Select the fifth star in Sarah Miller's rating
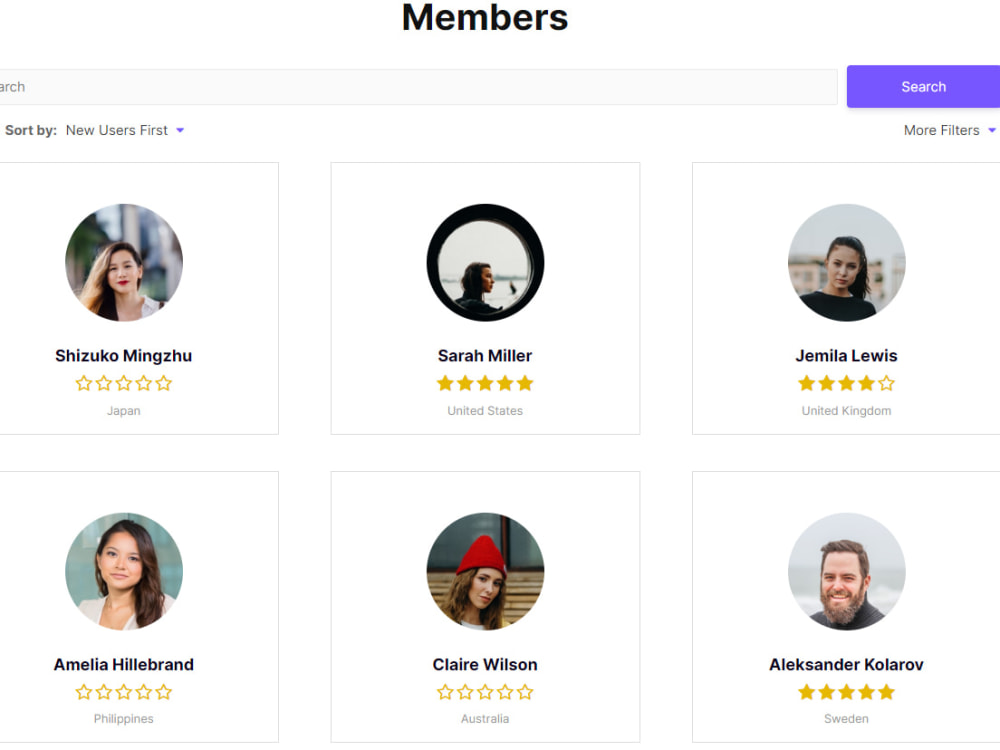This screenshot has width=1000, height=750. pyautogui.click(x=525, y=383)
